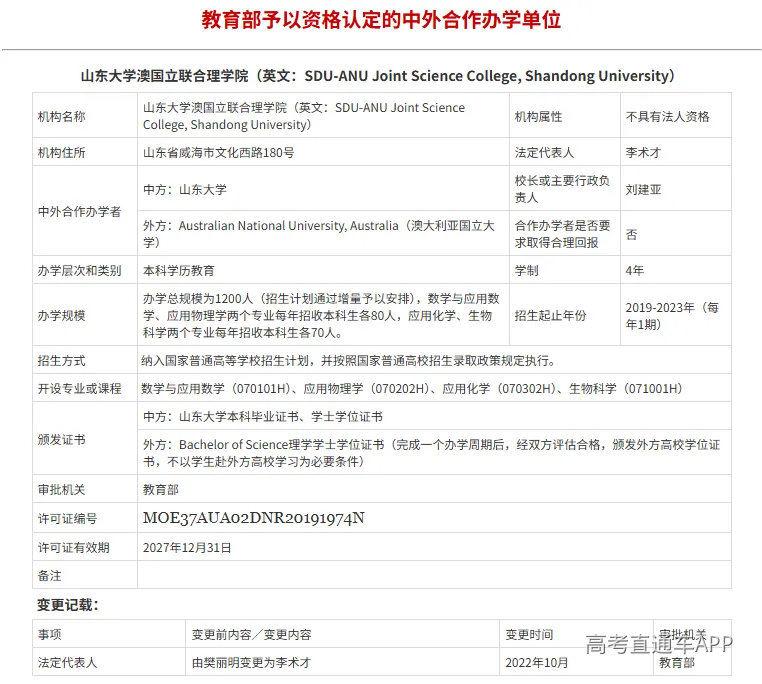Click the bold subtitle heading starting 山东大学澳国立联合理学院
The width and height of the screenshot is (762, 684).
378,76
